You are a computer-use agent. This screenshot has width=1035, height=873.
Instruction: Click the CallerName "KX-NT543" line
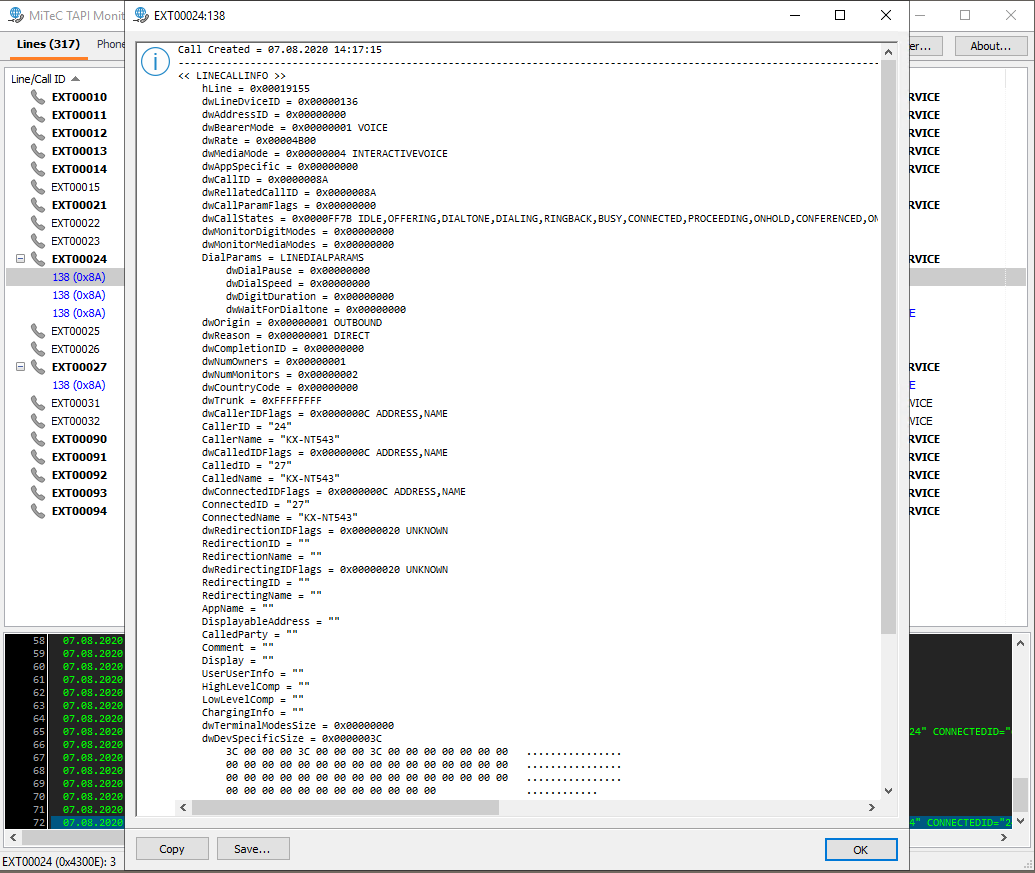271,439
